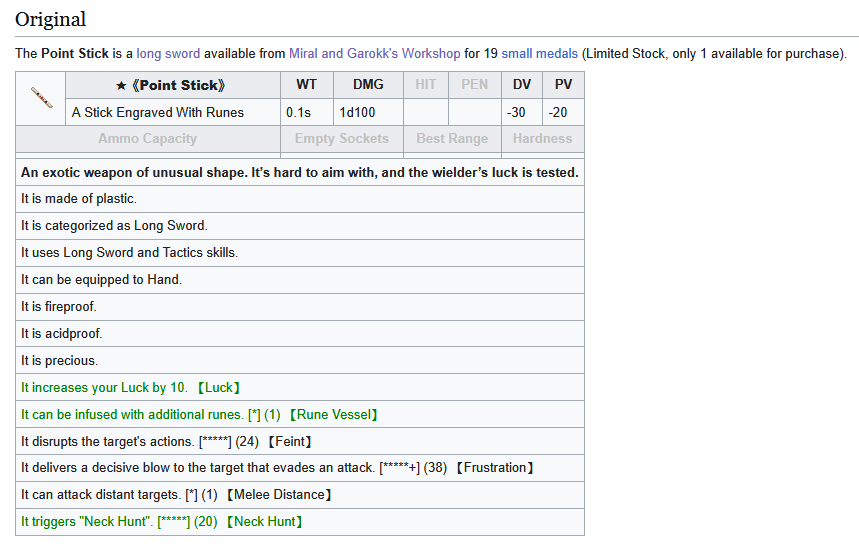Image resolution: width=859 pixels, height=550 pixels.
Task: Click the Best Range header
Action: [453, 139]
